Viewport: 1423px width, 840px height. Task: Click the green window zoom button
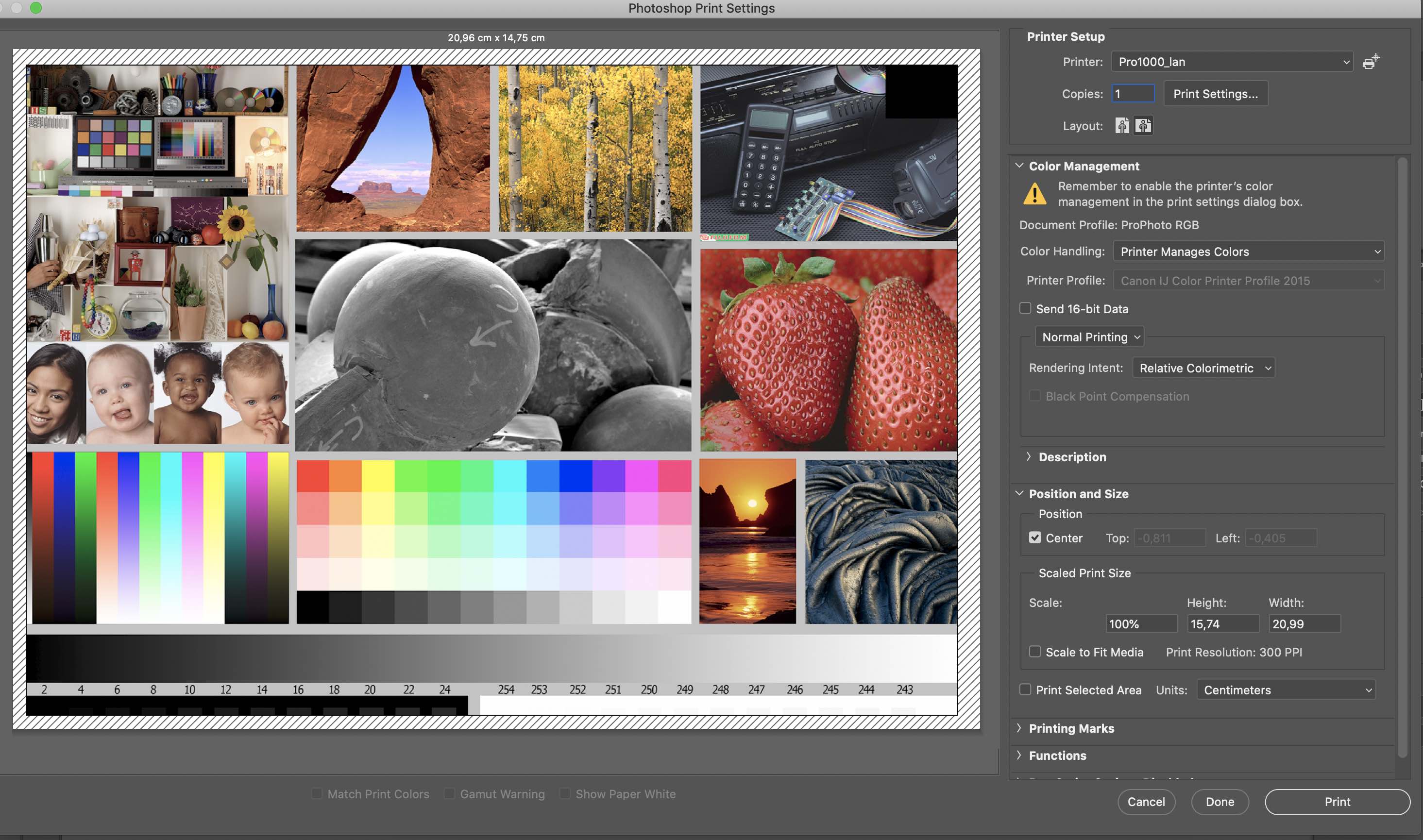click(x=35, y=7)
